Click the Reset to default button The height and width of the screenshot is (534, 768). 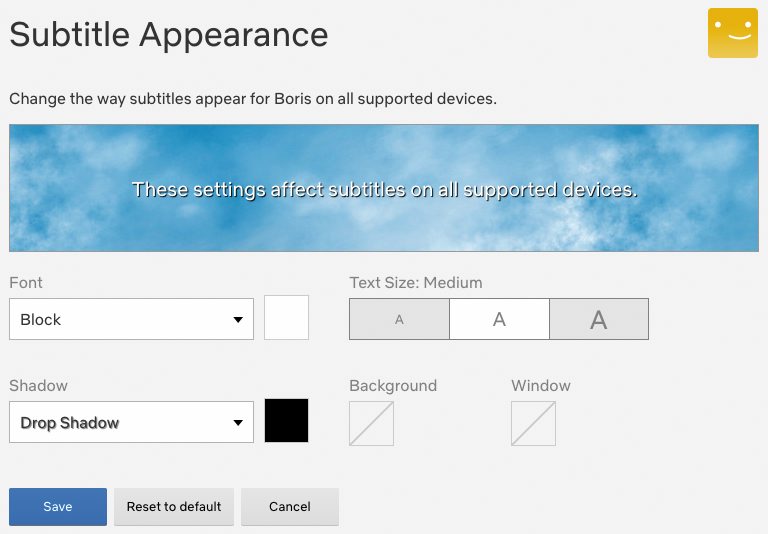(174, 507)
